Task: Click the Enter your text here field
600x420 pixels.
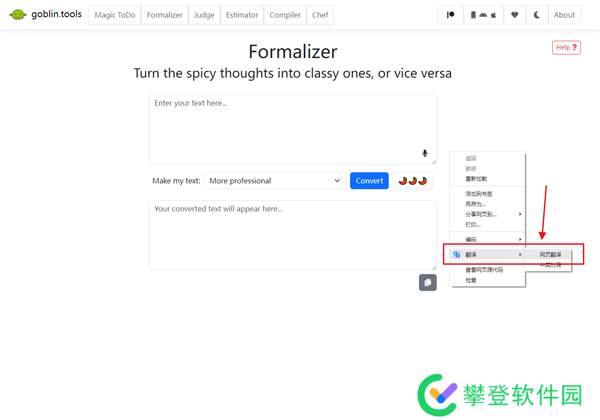Action: 292,130
